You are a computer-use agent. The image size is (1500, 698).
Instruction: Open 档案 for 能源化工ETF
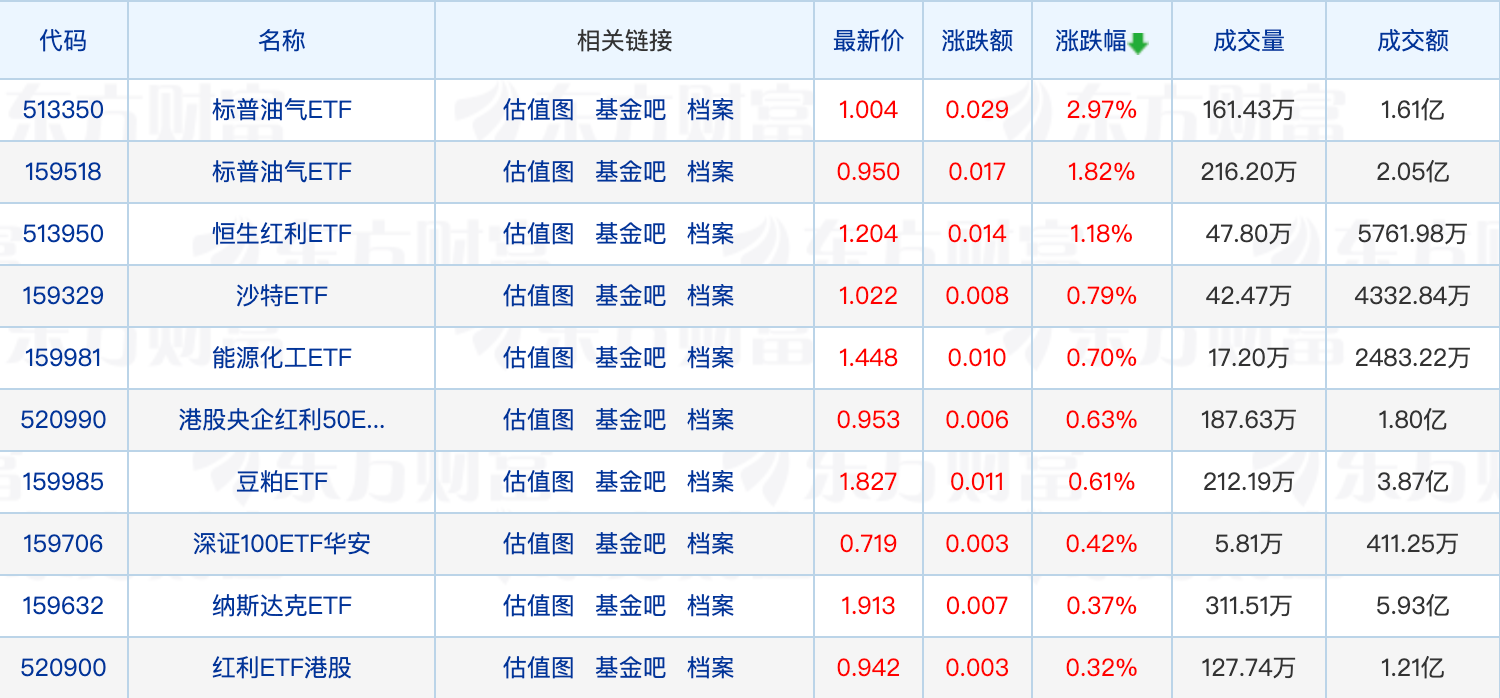[x=710, y=358]
